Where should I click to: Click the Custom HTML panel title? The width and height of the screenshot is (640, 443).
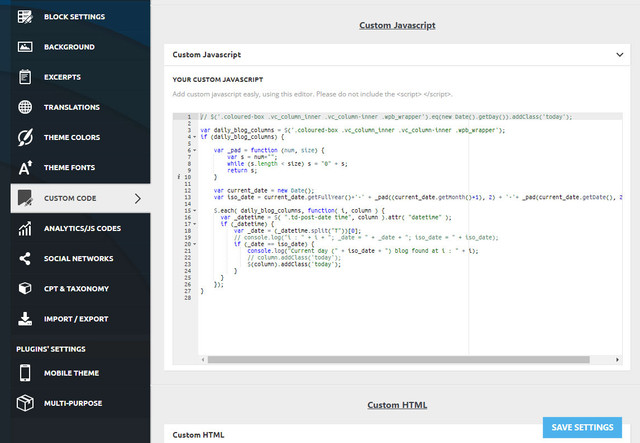[x=198, y=435]
